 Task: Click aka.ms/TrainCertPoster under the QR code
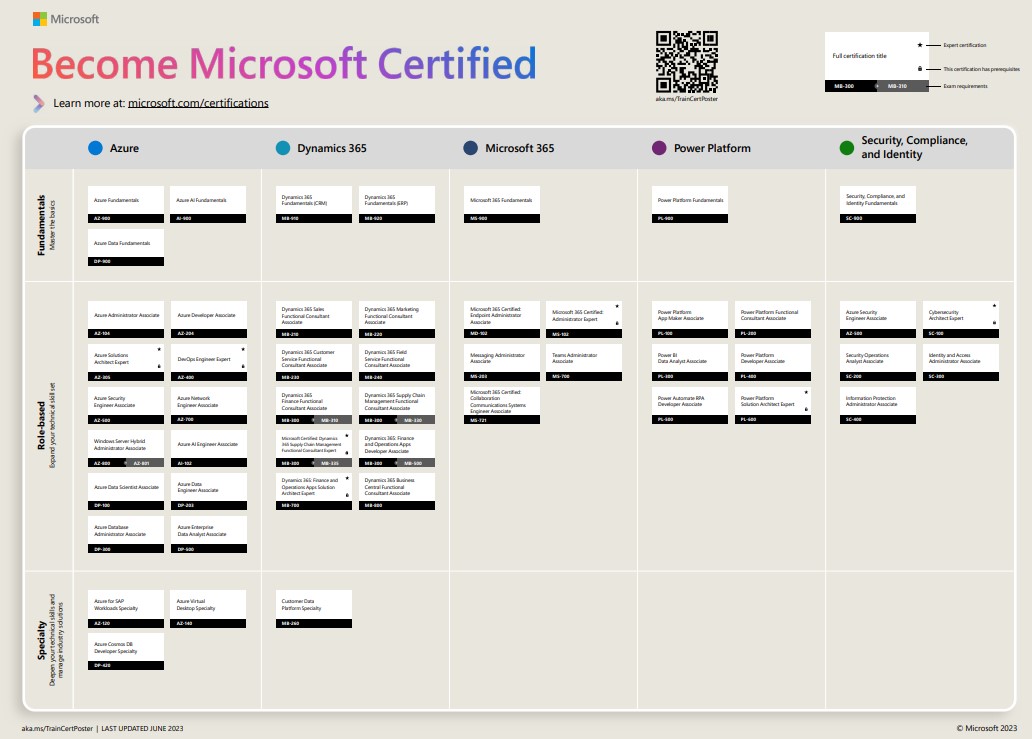pyautogui.click(x=686, y=99)
